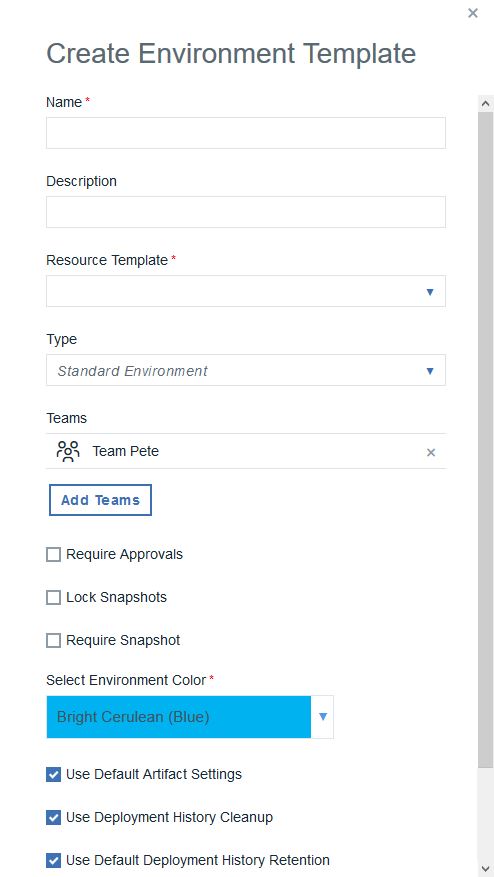
Task: Click the scrollbar down arrow
Action: (485, 870)
